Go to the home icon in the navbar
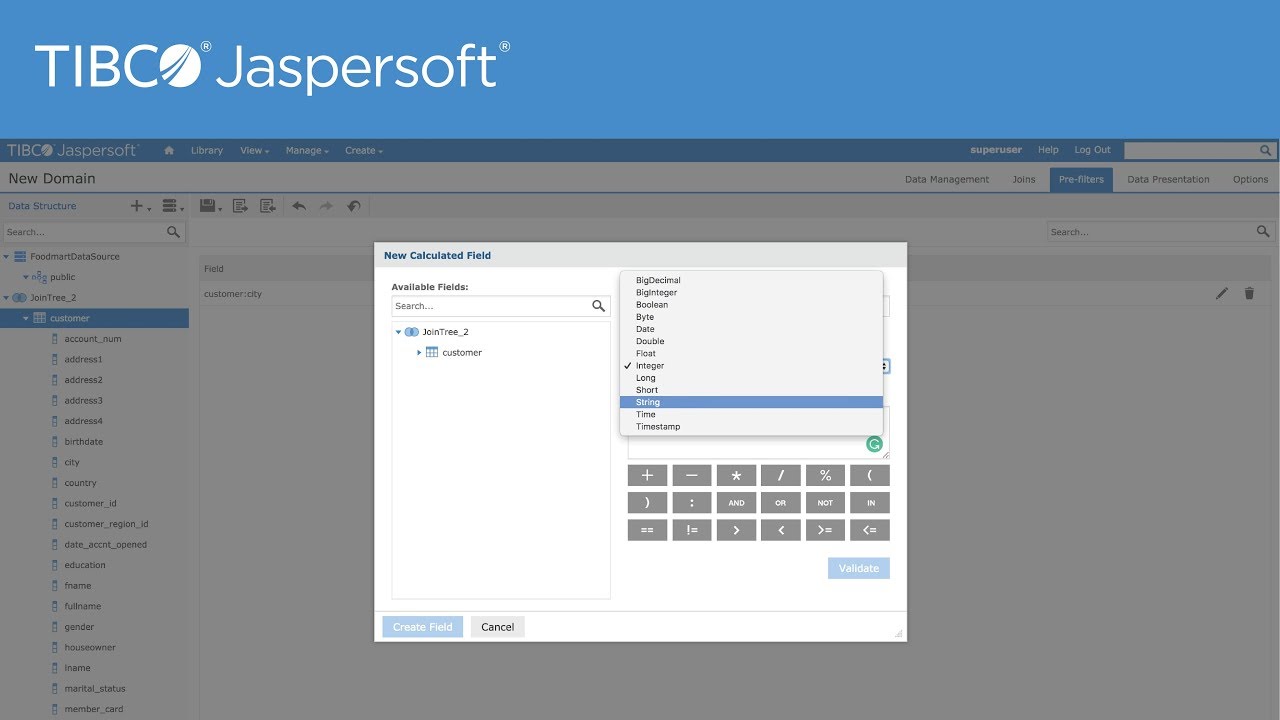The width and height of the screenshot is (1280, 720). tap(169, 150)
